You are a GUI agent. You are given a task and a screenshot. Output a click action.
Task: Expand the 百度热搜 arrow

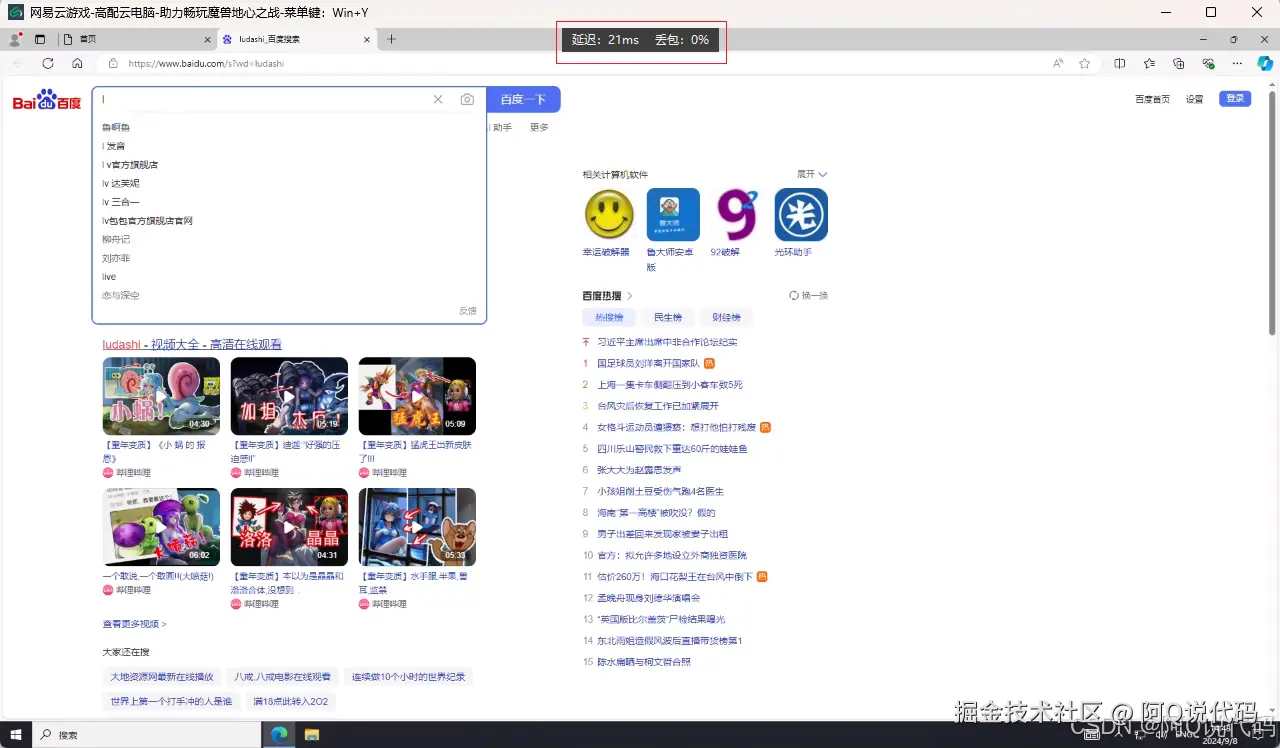coord(630,296)
